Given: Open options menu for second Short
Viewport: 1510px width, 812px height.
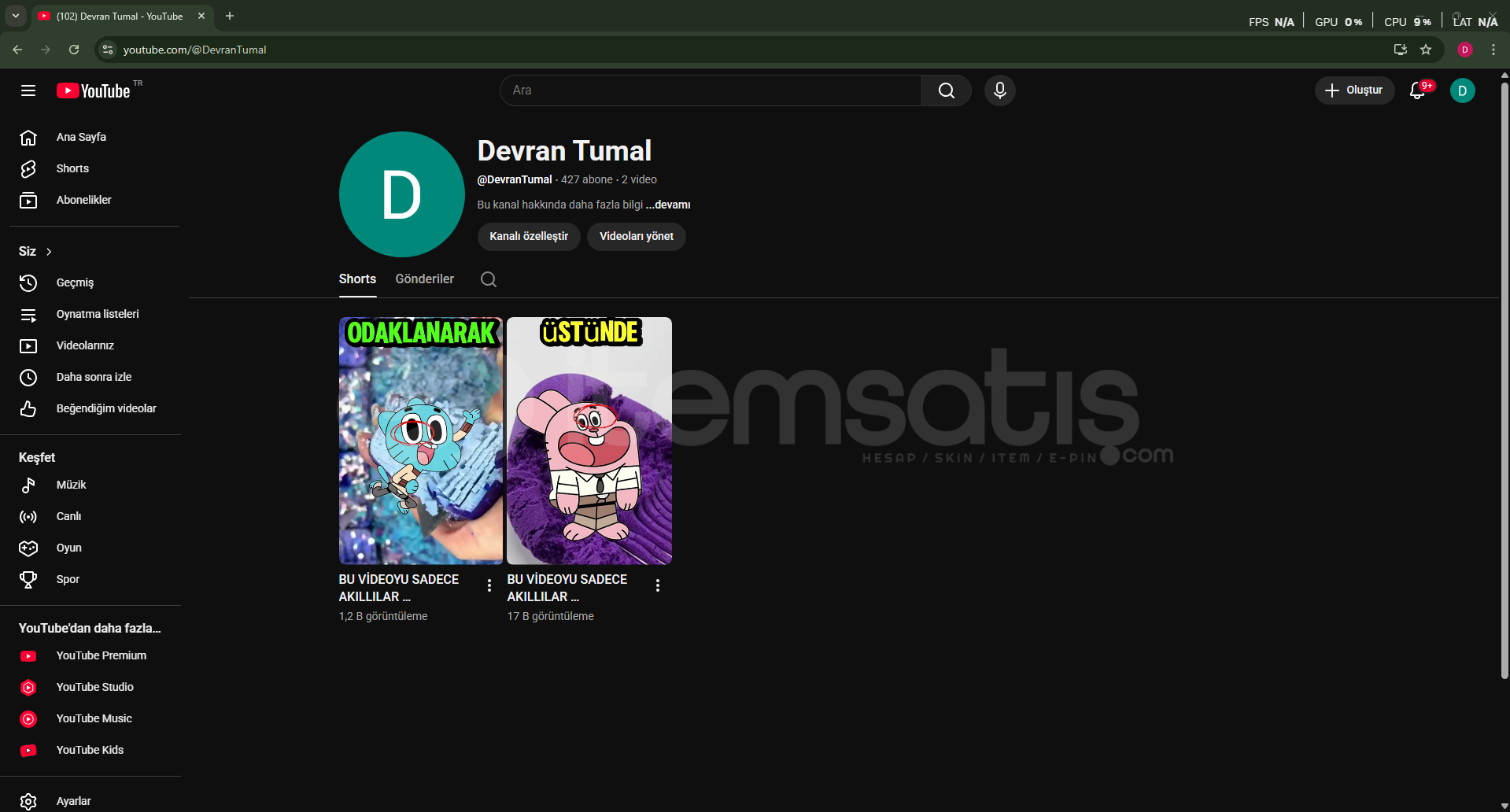Looking at the screenshot, I should click(x=658, y=585).
